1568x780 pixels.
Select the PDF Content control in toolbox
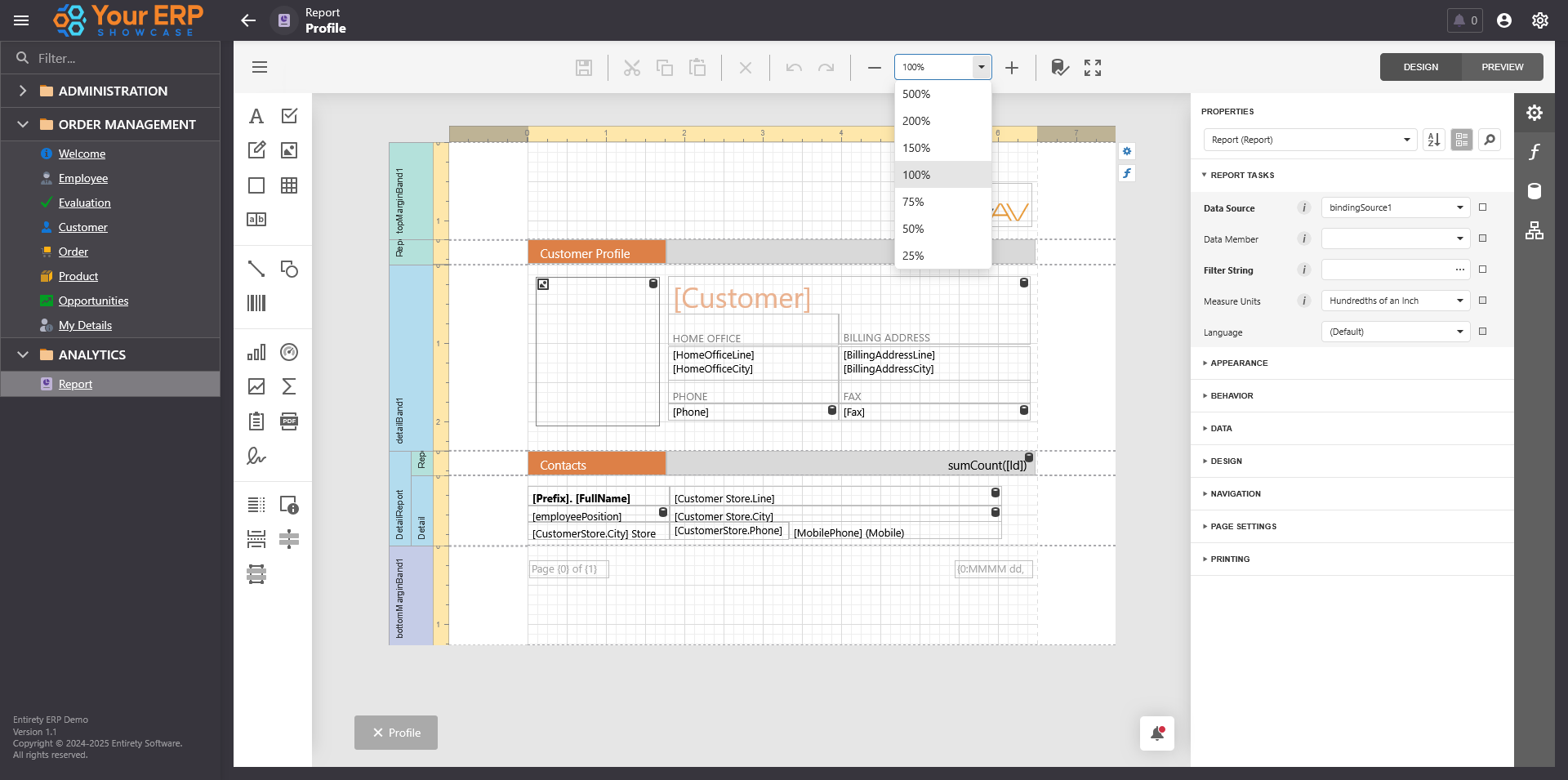click(289, 421)
